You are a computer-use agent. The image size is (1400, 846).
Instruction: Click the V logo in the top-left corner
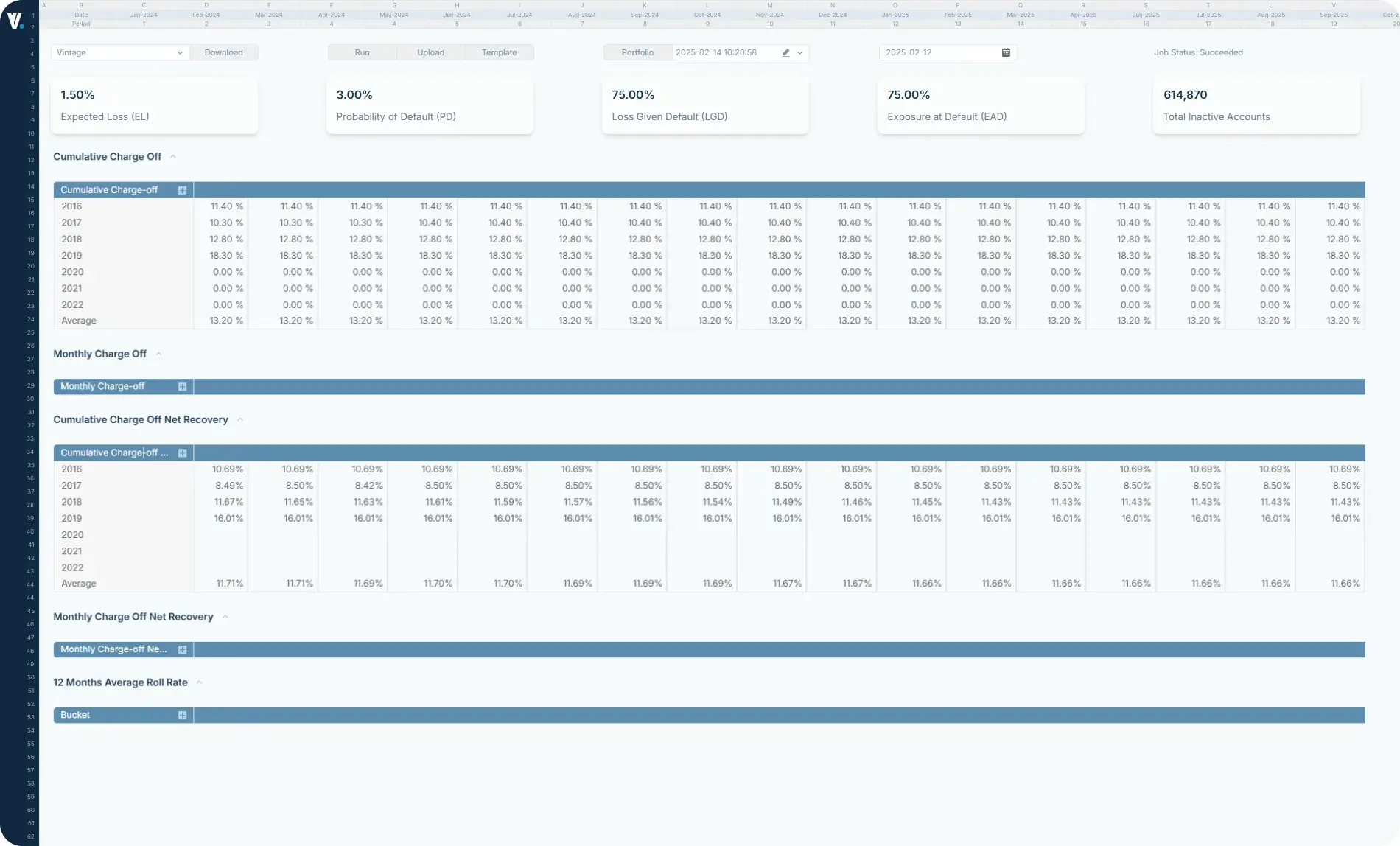[x=15, y=18]
